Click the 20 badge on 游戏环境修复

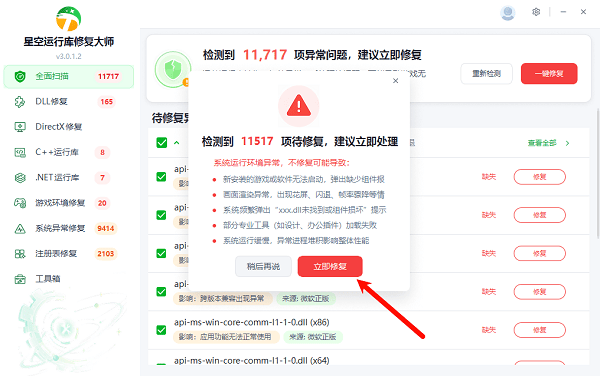click(102, 203)
